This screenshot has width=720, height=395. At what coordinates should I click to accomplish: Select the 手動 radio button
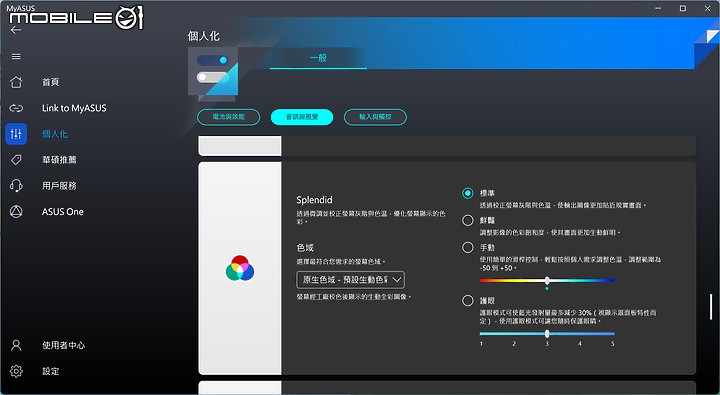467,248
